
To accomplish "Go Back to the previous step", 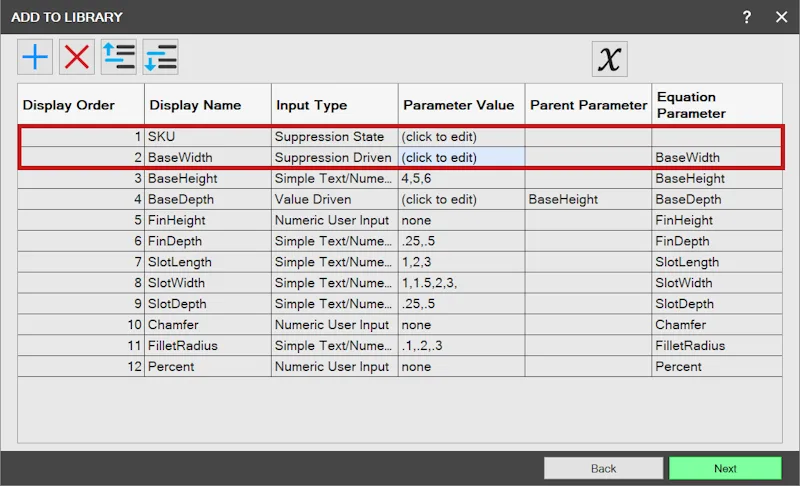I will [604, 468].
